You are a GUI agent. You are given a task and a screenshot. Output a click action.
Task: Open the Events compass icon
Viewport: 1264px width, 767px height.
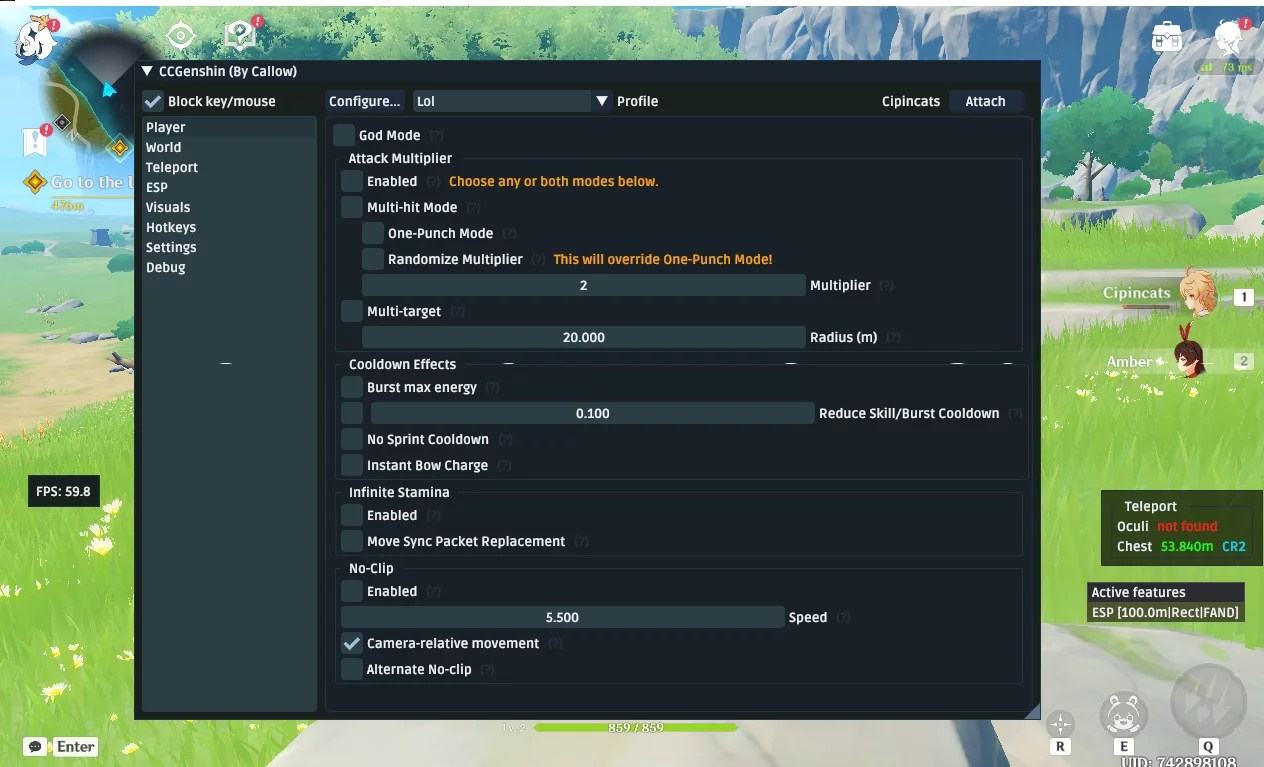(180, 37)
